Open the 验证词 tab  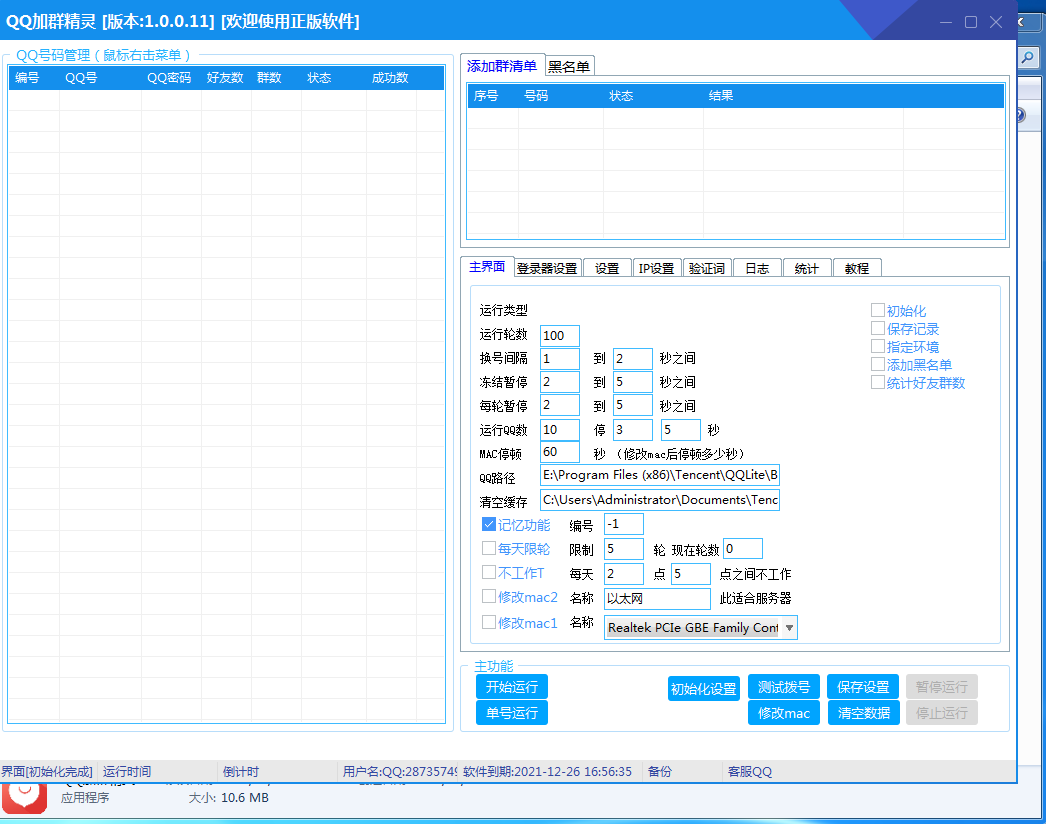[707, 268]
